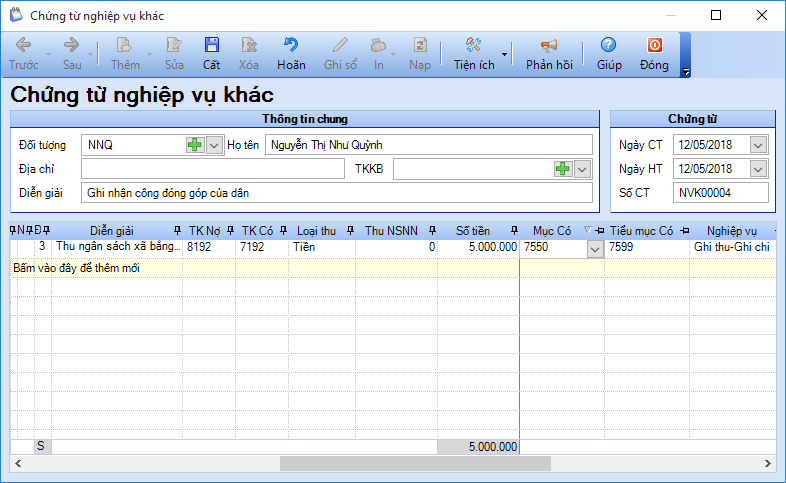This screenshot has height=483, width=786.
Task: Undo changes with Hoãn
Action: 291,54
